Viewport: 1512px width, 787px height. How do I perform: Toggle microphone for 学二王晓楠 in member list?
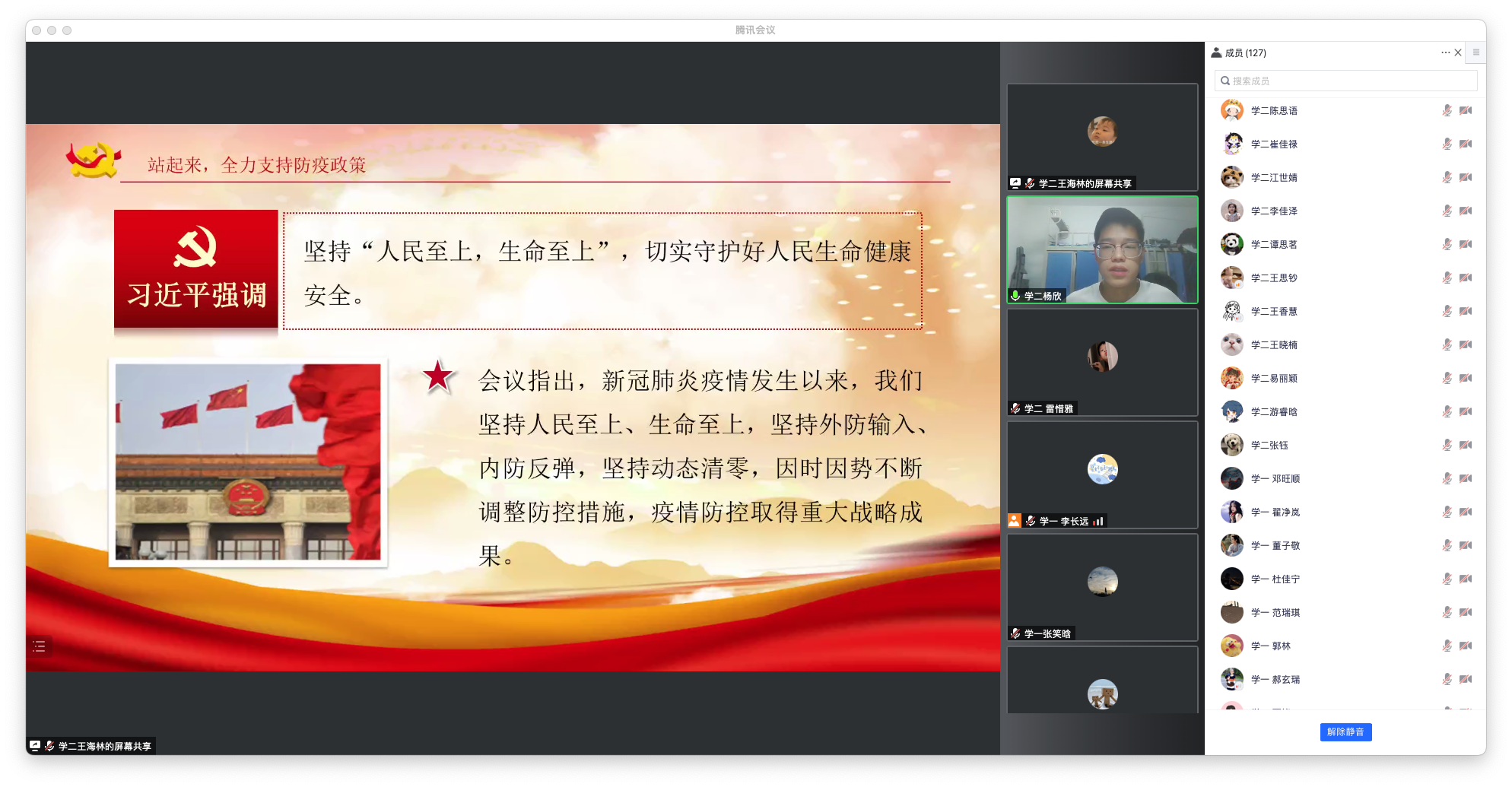tap(1447, 345)
